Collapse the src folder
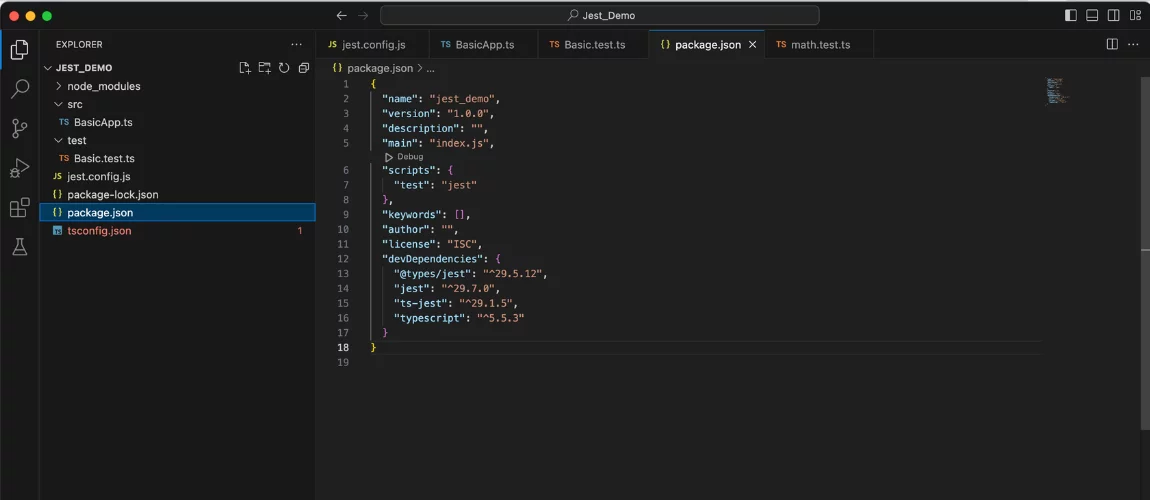 pyautogui.click(x=74, y=104)
